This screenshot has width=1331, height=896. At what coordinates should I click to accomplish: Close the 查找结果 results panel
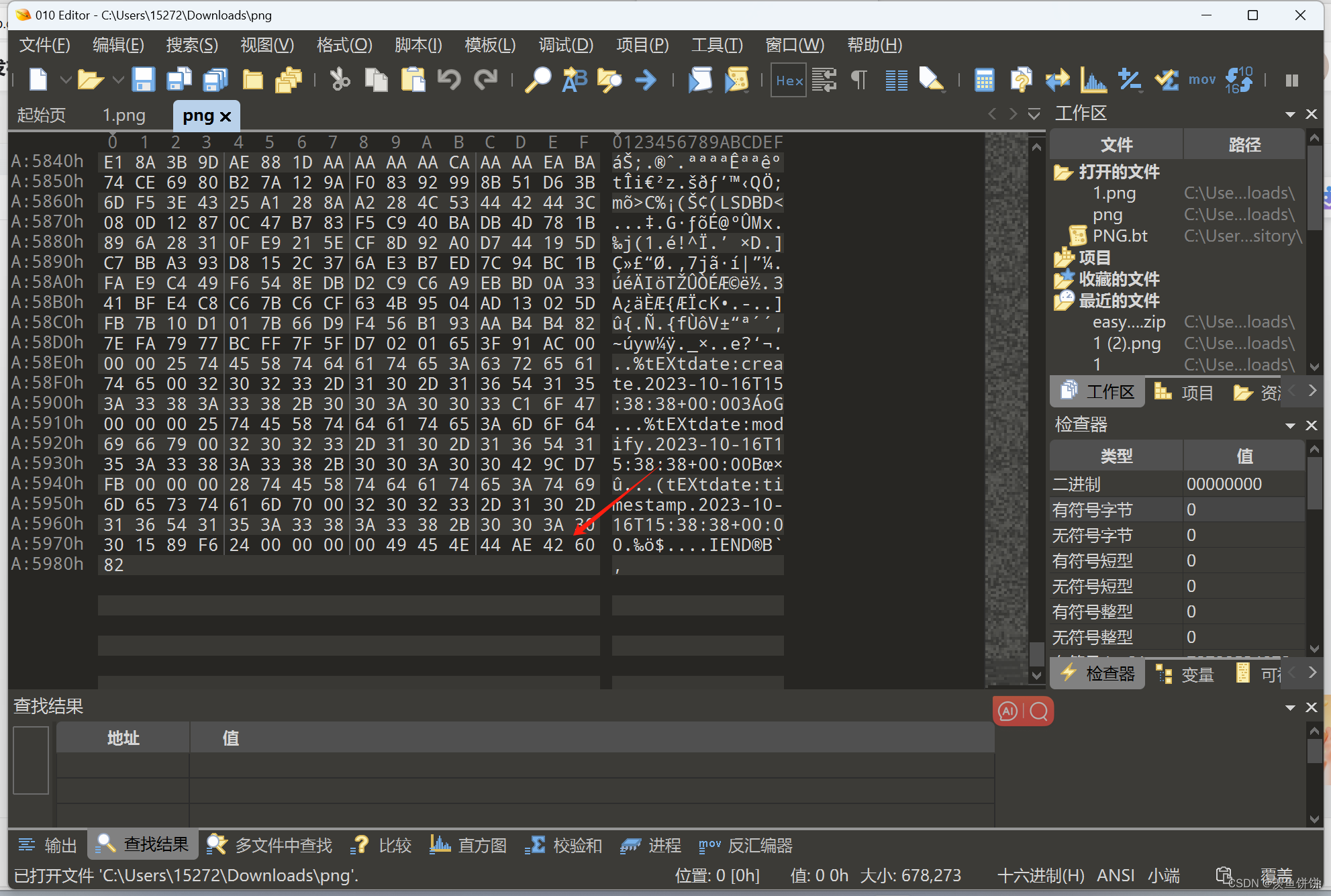coord(1311,707)
